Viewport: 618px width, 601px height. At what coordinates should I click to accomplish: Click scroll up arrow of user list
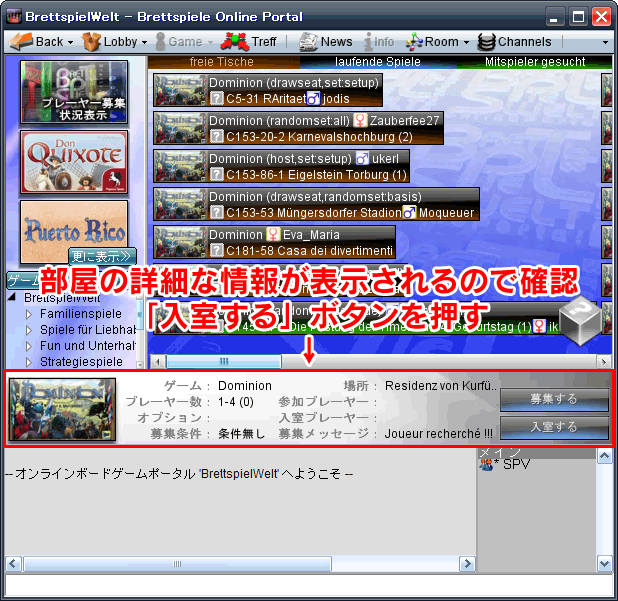click(x=605, y=456)
